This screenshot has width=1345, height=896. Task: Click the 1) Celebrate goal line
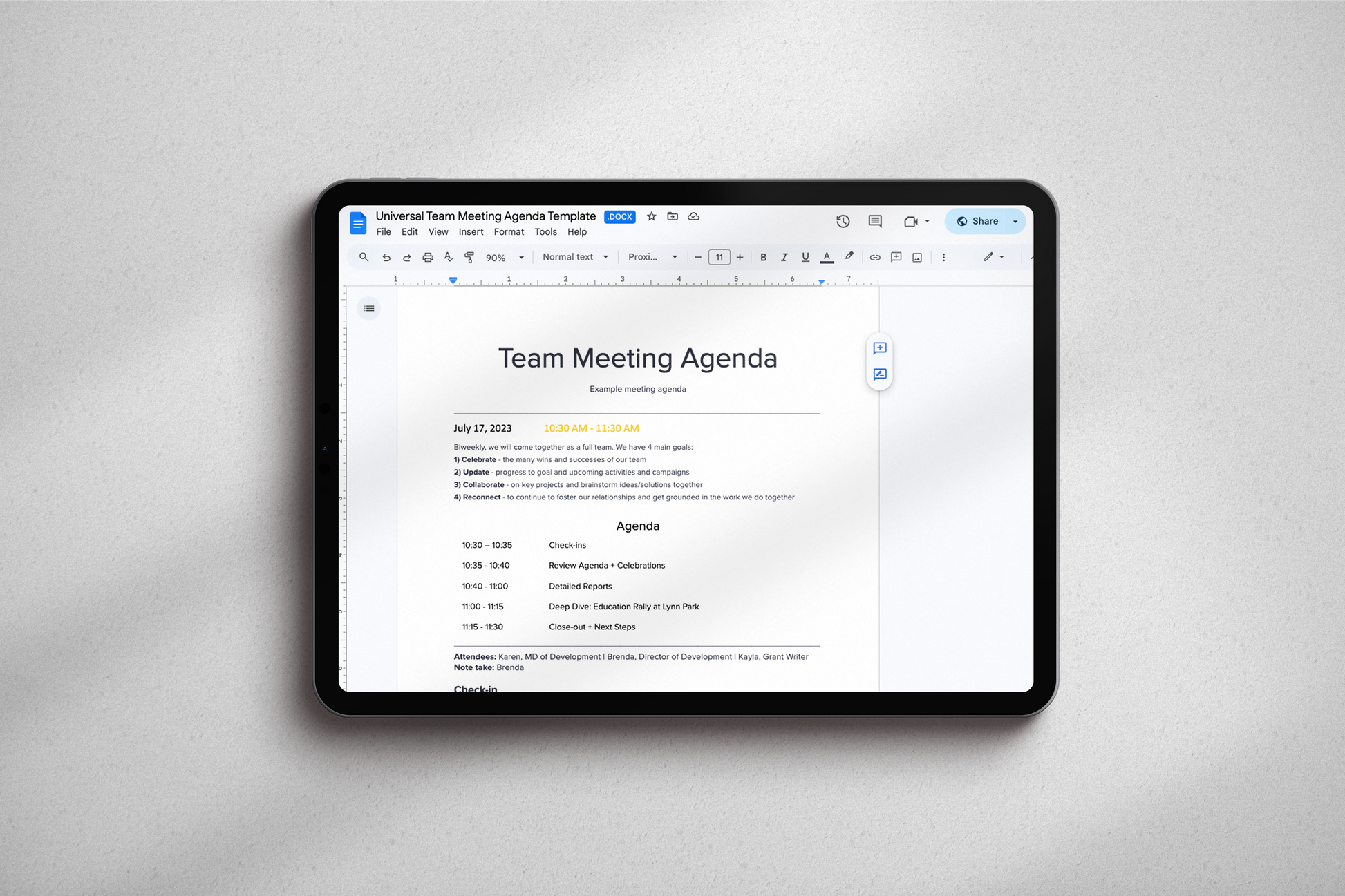pyautogui.click(x=549, y=459)
